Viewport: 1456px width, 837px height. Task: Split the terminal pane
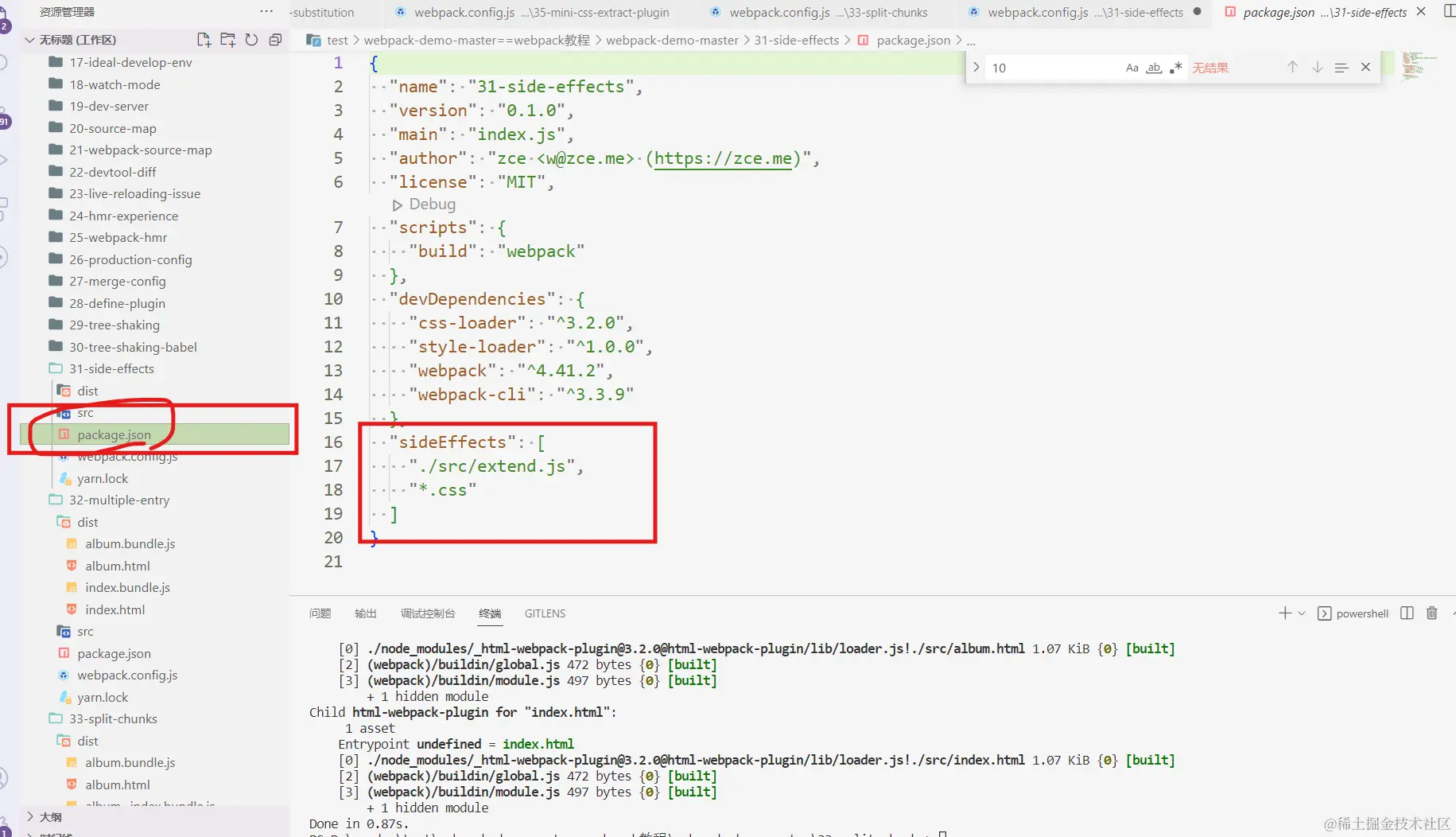pyautogui.click(x=1407, y=613)
